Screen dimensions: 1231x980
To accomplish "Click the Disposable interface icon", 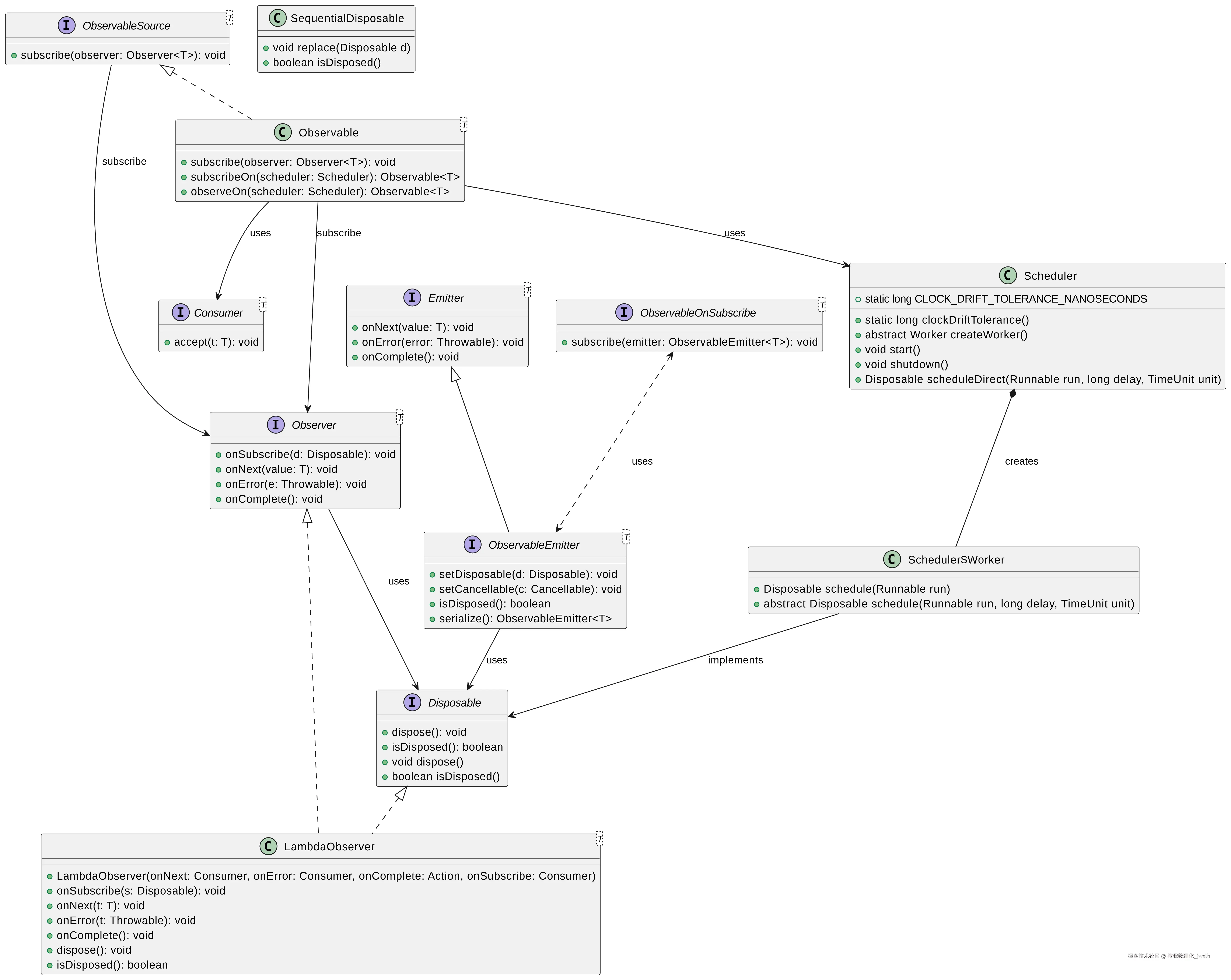I will [x=412, y=702].
